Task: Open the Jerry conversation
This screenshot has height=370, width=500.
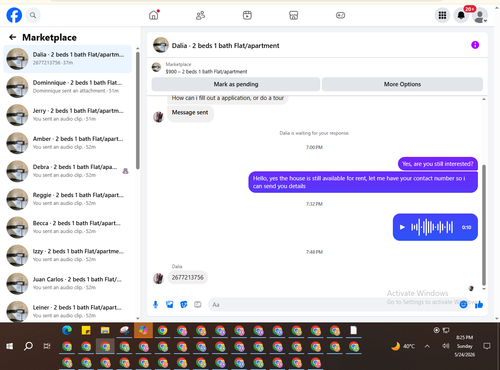Action: point(68,115)
